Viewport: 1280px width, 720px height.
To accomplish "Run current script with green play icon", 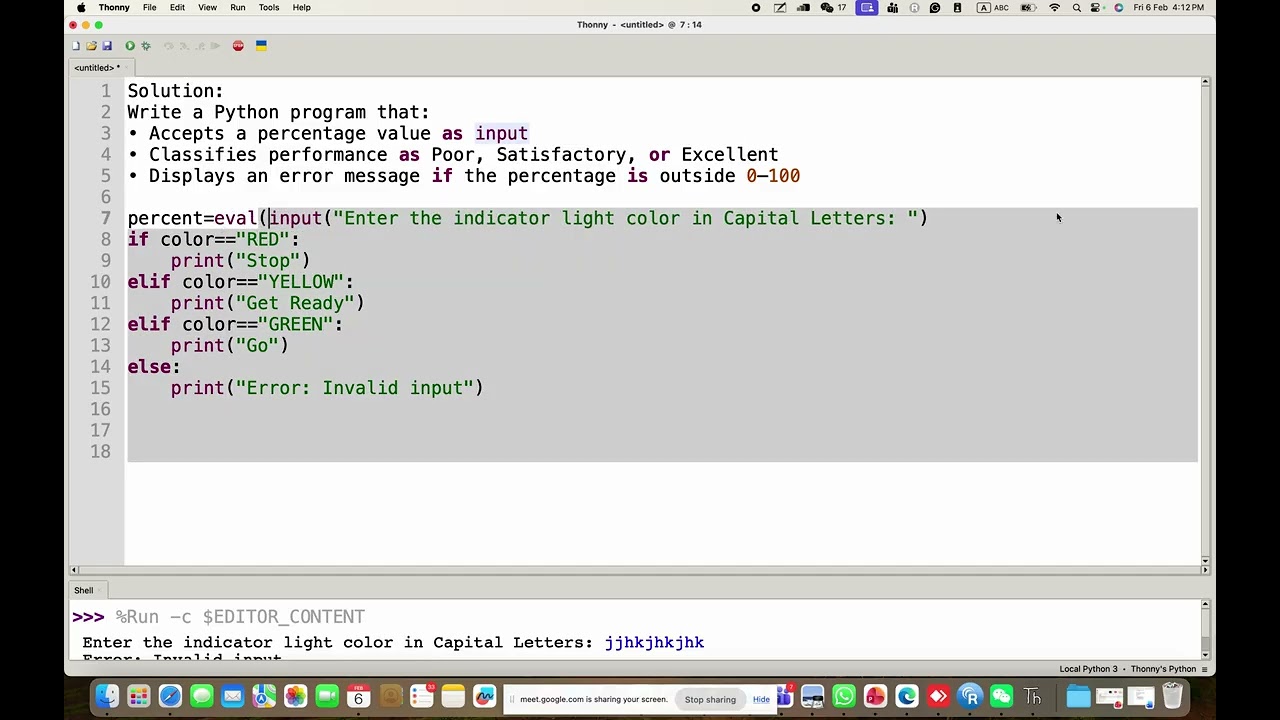I will pyautogui.click(x=130, y=46).
